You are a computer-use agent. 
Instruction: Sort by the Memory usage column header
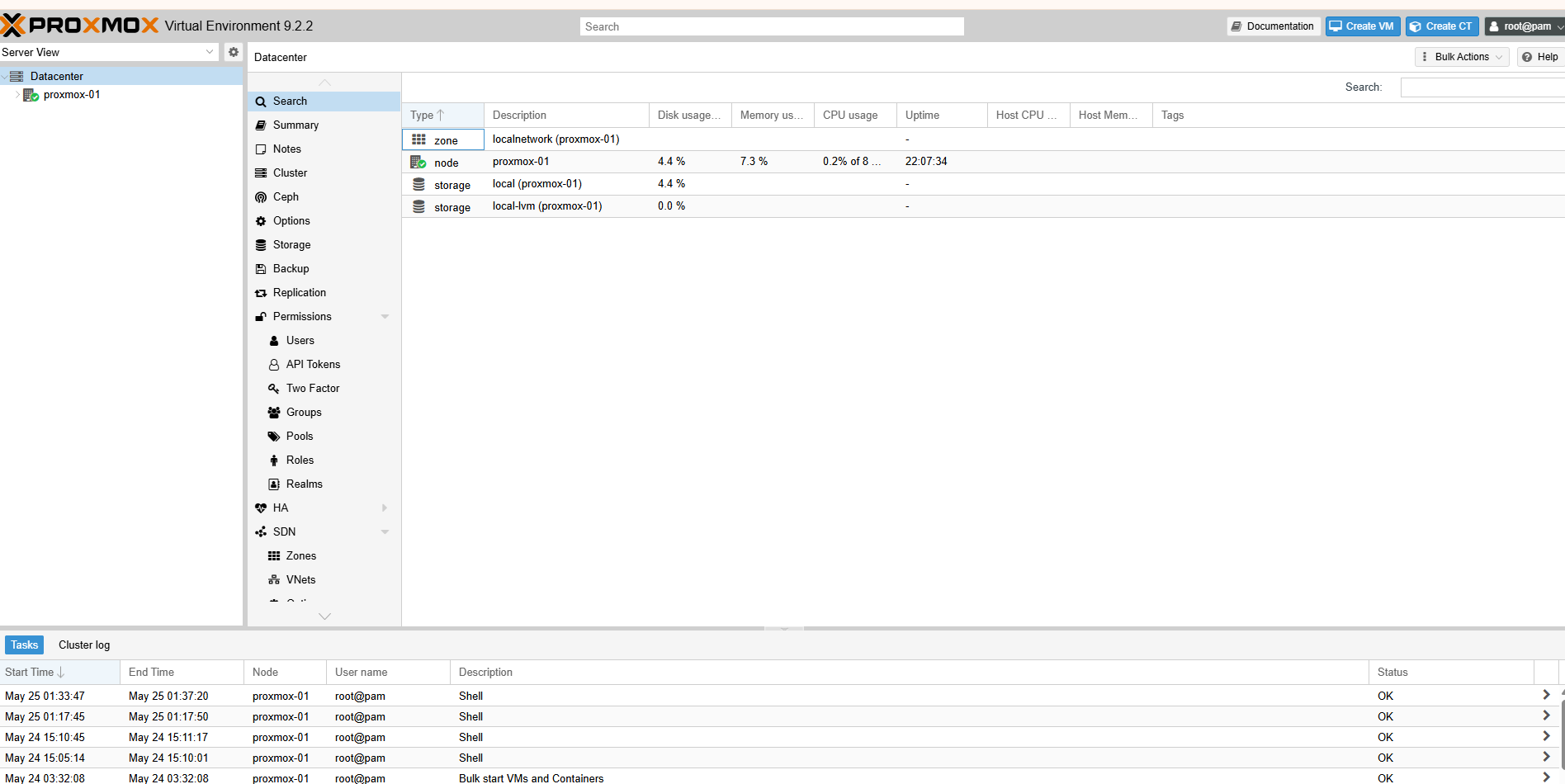pos(773,116)
